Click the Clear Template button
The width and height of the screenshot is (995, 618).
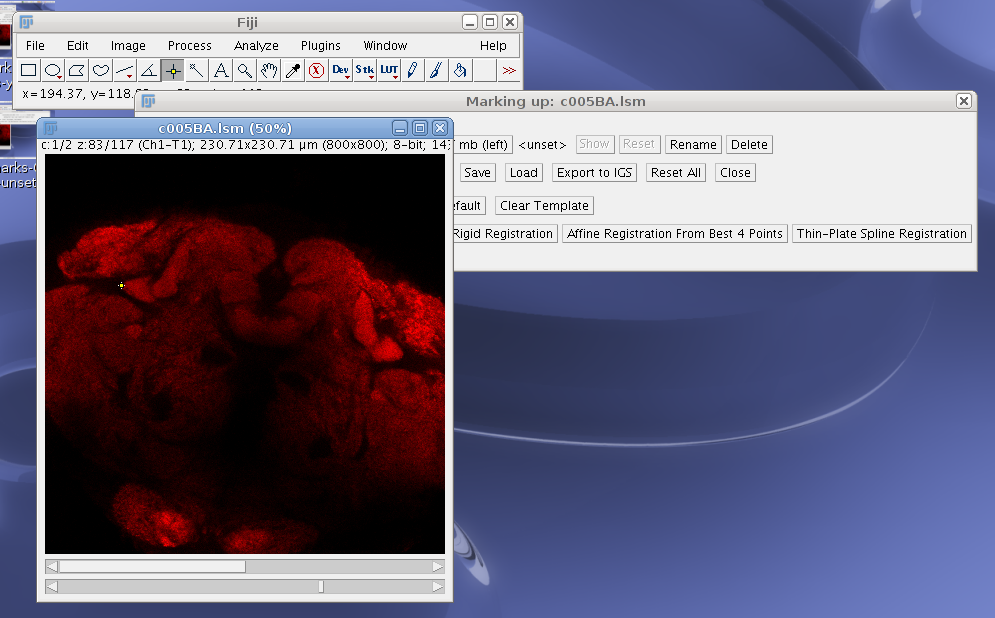click(544, 206)
